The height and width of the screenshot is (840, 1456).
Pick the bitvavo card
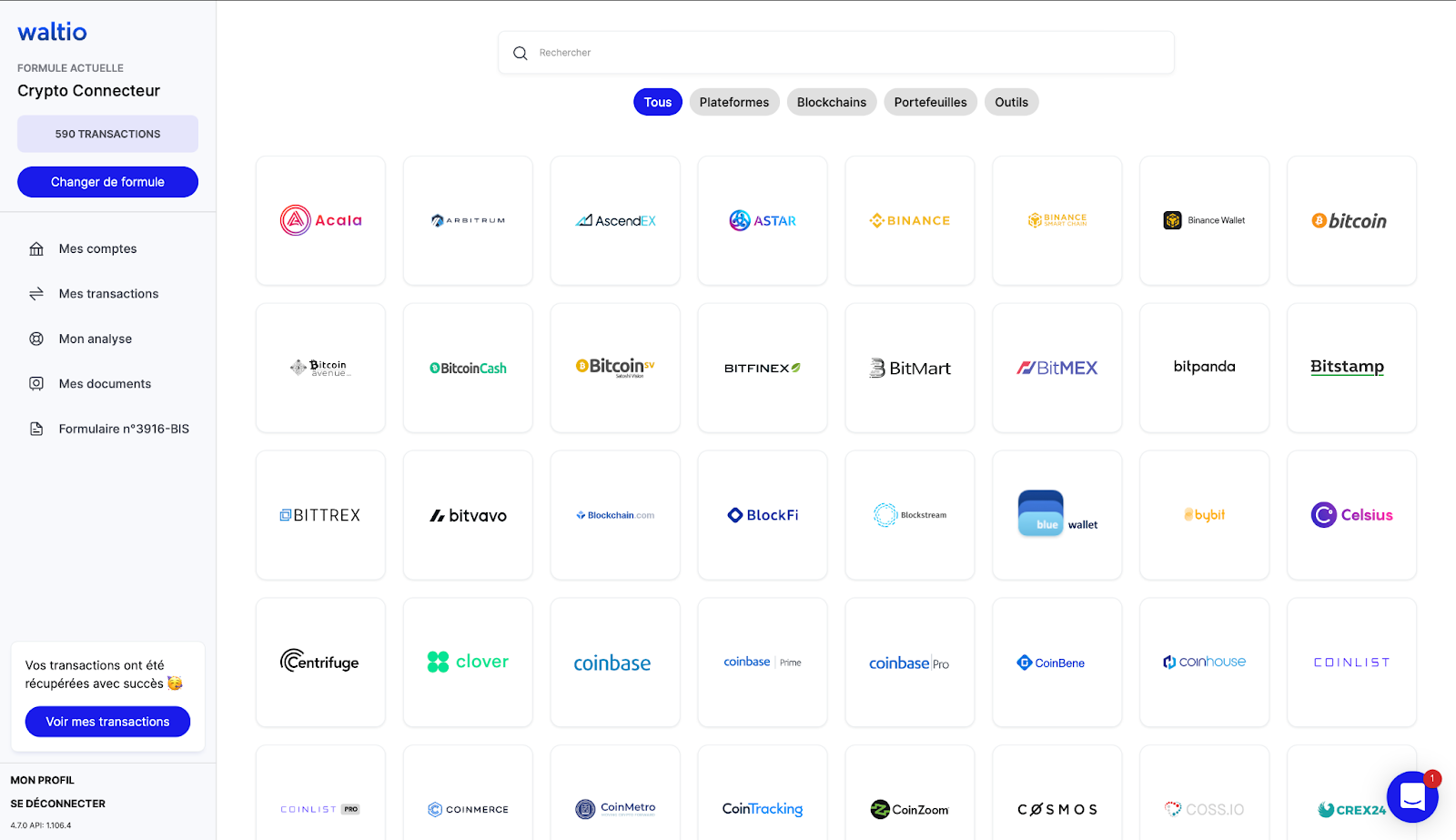click(x=468, y=515)
